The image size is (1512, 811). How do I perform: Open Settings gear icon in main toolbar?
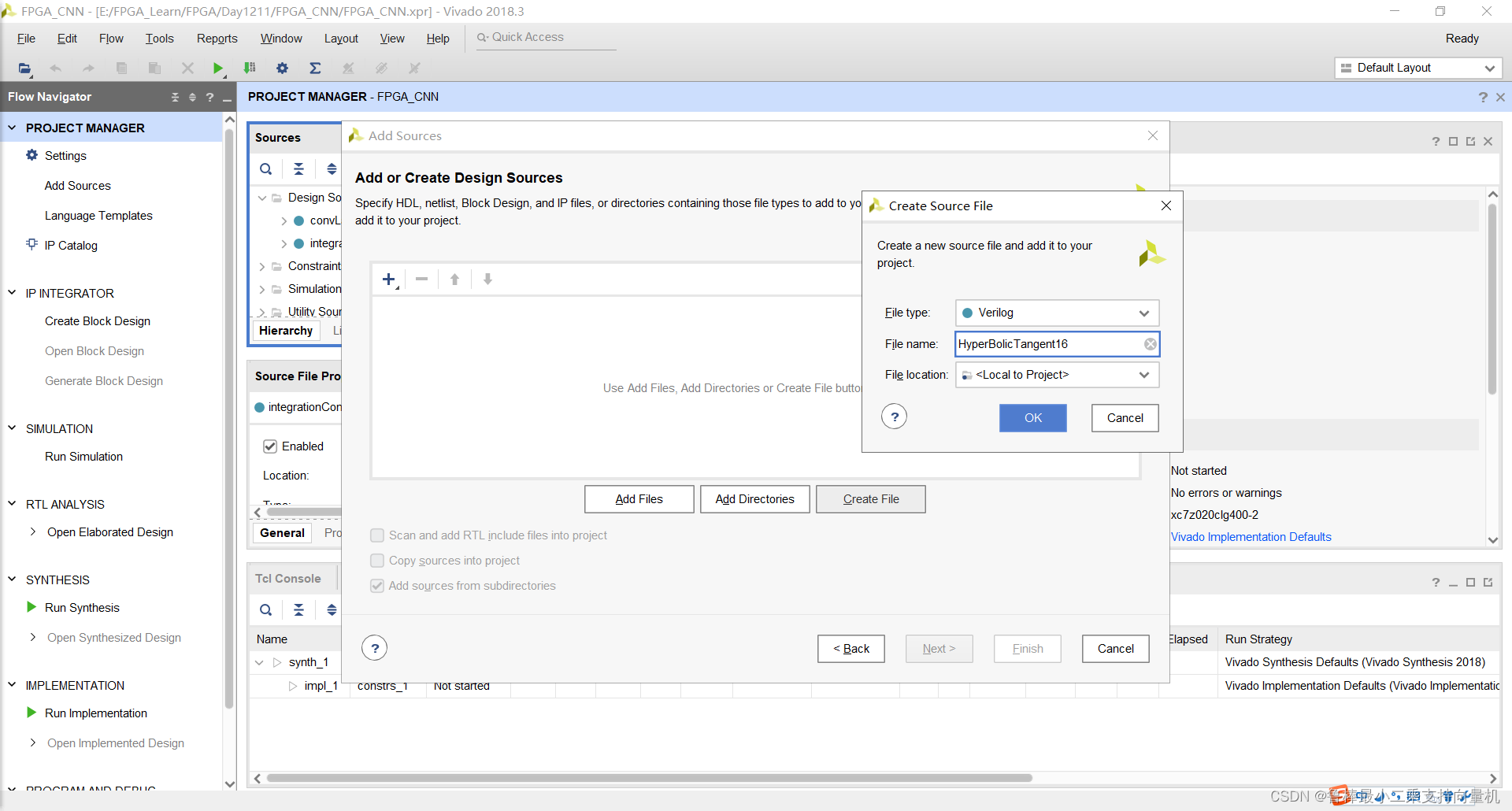pos(282,69)
